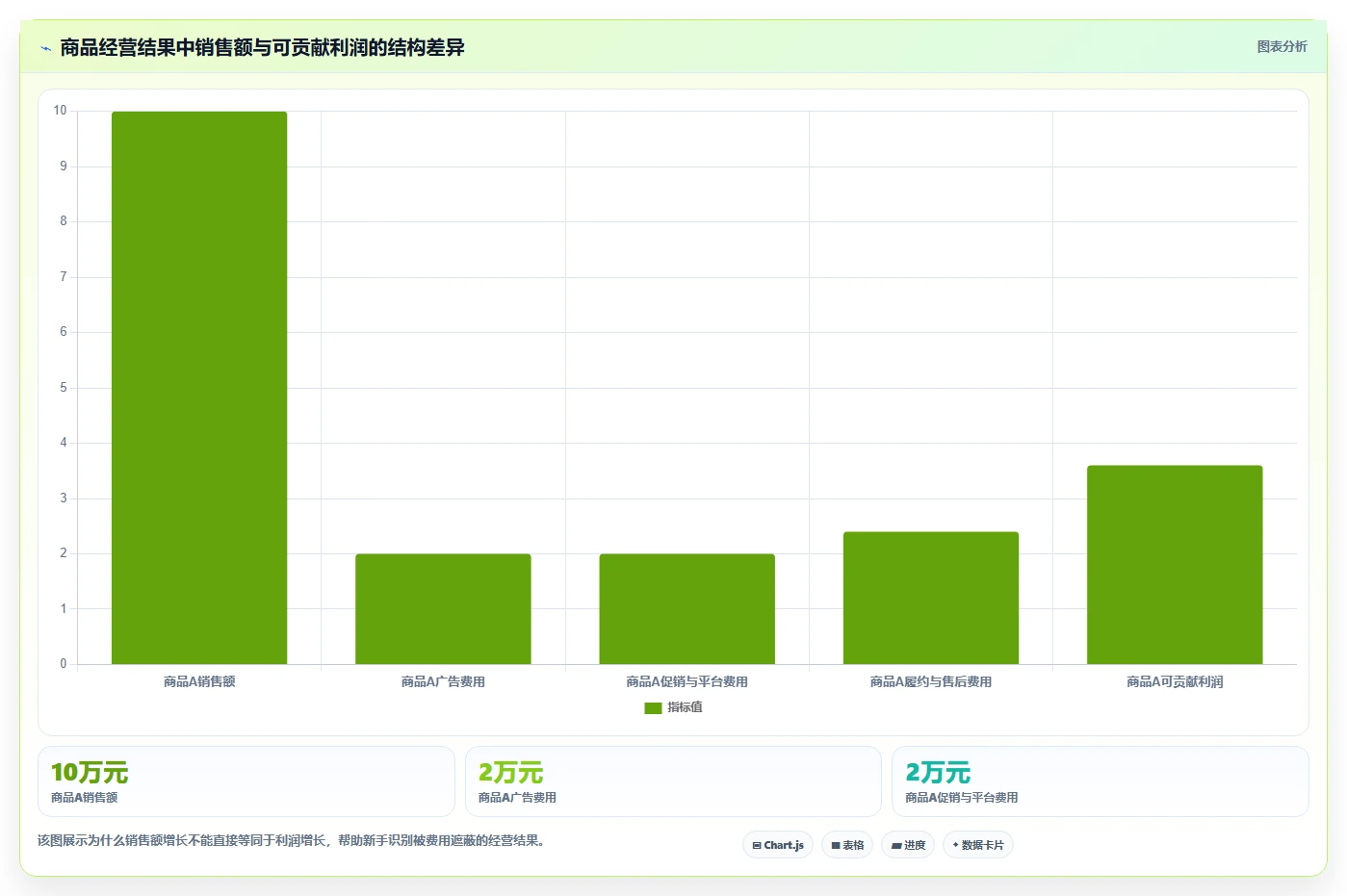The image size is (1347, 896).
Task: Click the 10万元 value in the first card
Action: [90, 773]
